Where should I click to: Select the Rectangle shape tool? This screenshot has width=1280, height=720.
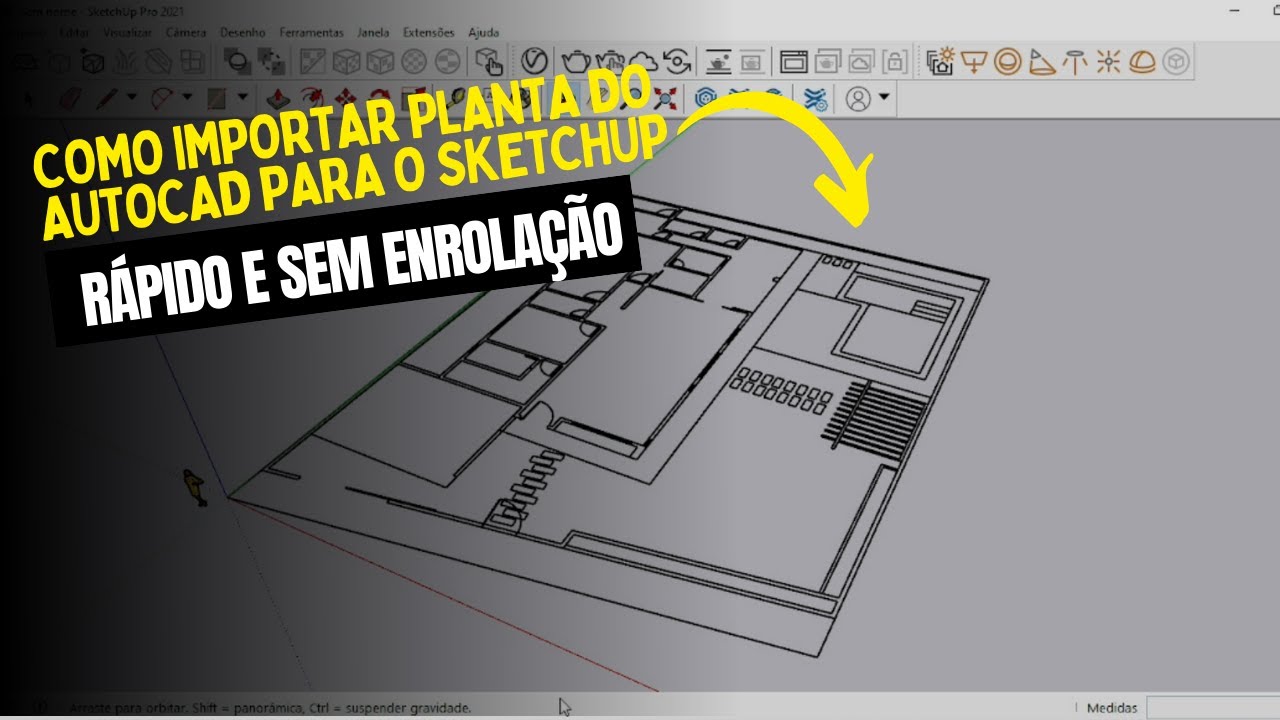[x=216, y=98]
